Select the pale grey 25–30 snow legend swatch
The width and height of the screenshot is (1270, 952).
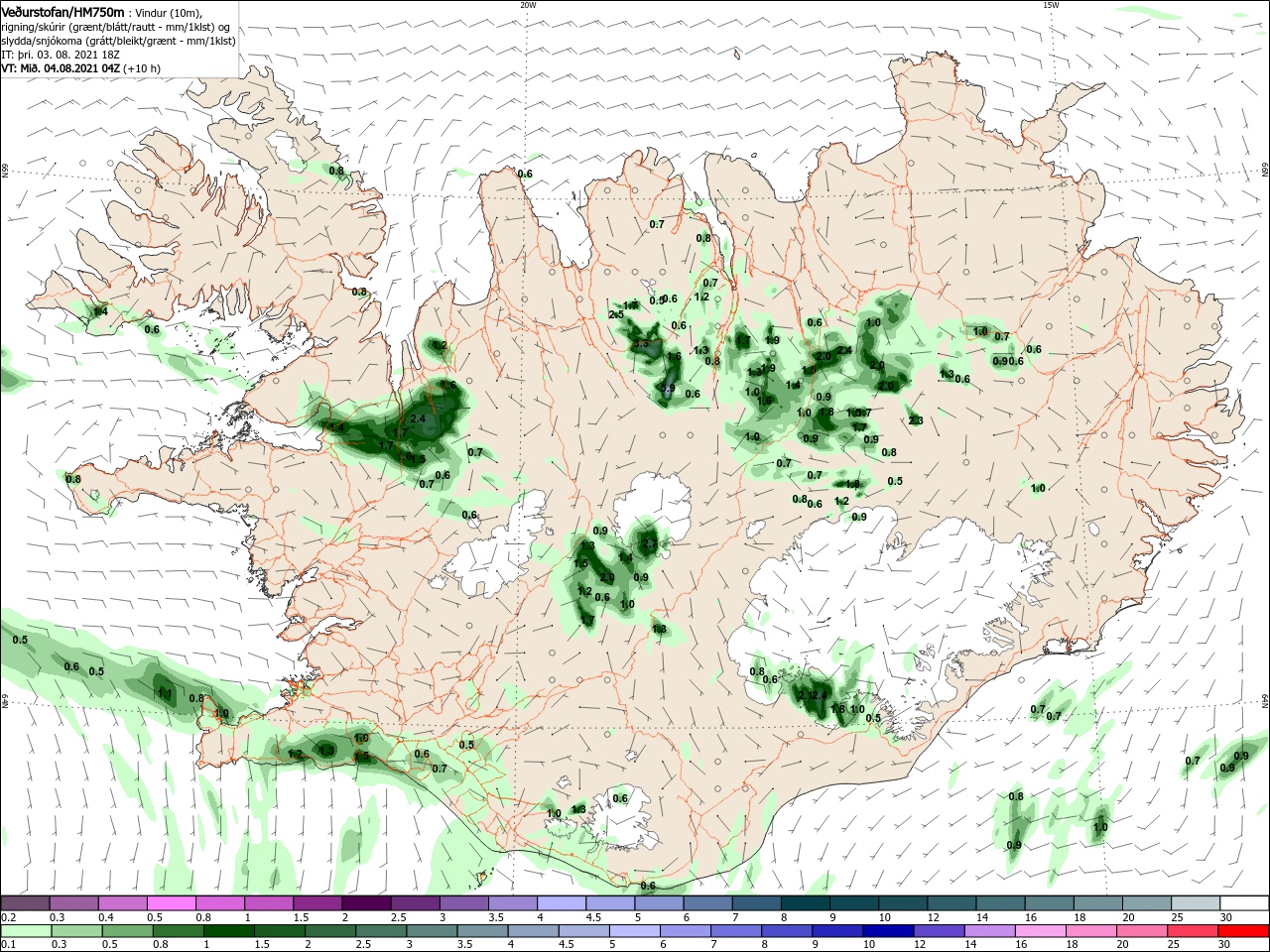click(1197, 903)
